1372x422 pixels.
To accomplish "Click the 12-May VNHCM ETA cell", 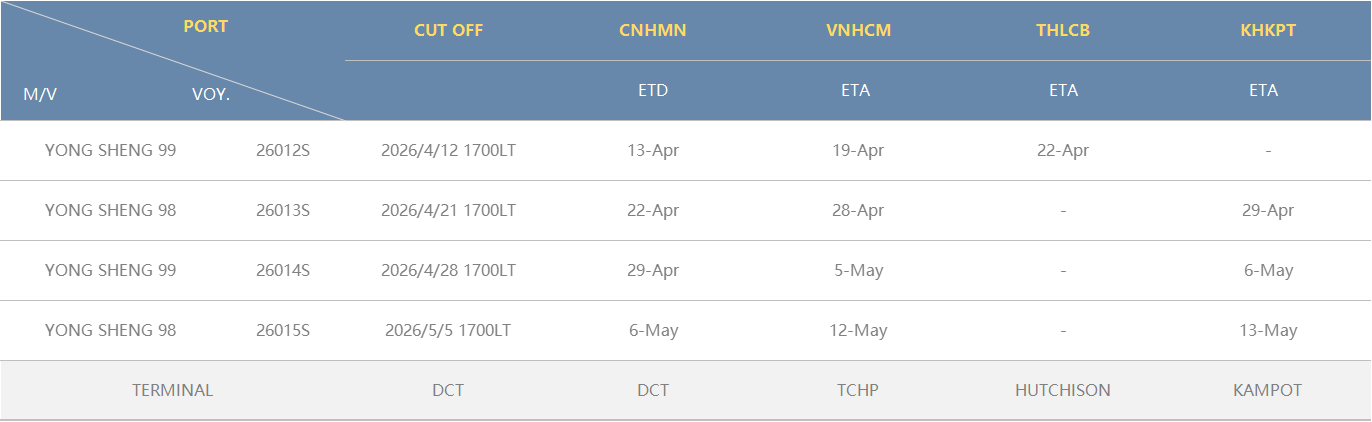I will click(857, 331).
